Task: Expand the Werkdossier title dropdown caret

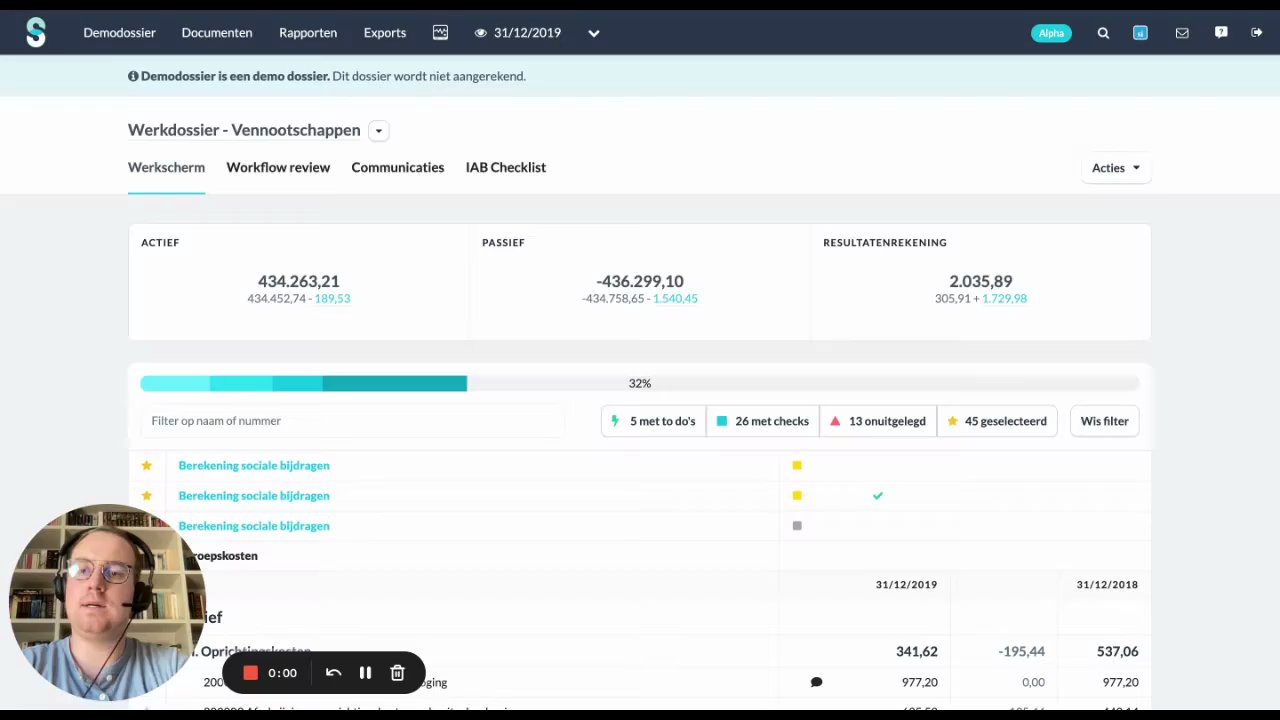Action: point(378,131)
